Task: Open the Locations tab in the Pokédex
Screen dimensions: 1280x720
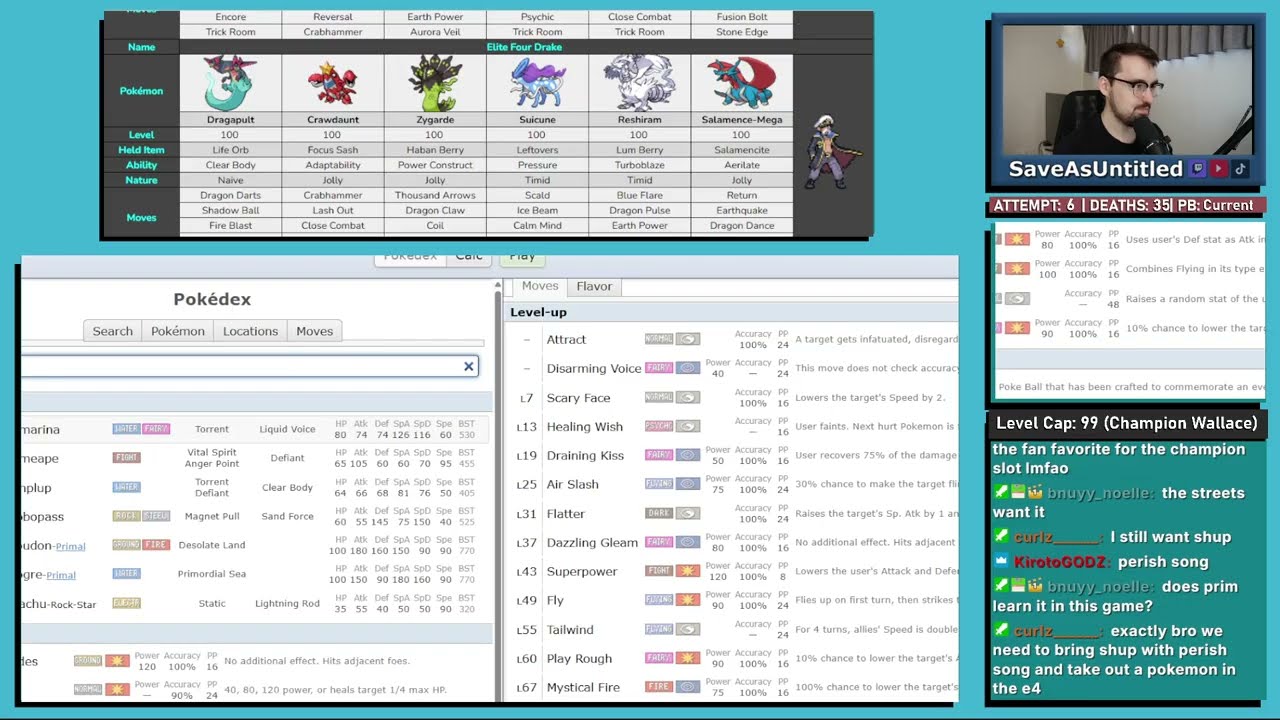Action: click(x=250, y=331)
